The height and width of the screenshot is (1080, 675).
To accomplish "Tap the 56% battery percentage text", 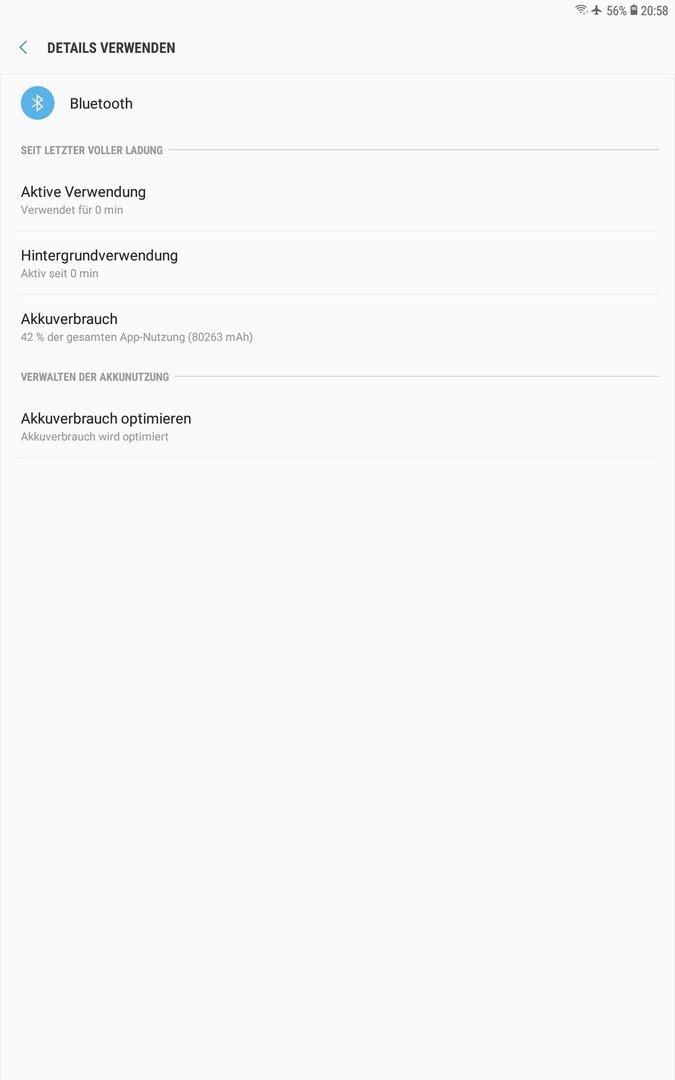I will coord(616,11).
